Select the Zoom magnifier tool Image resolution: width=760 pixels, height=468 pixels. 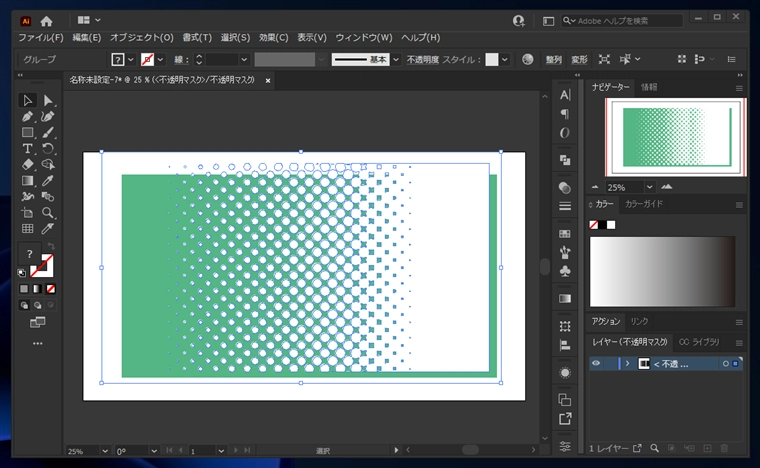(x=48, y=213)
